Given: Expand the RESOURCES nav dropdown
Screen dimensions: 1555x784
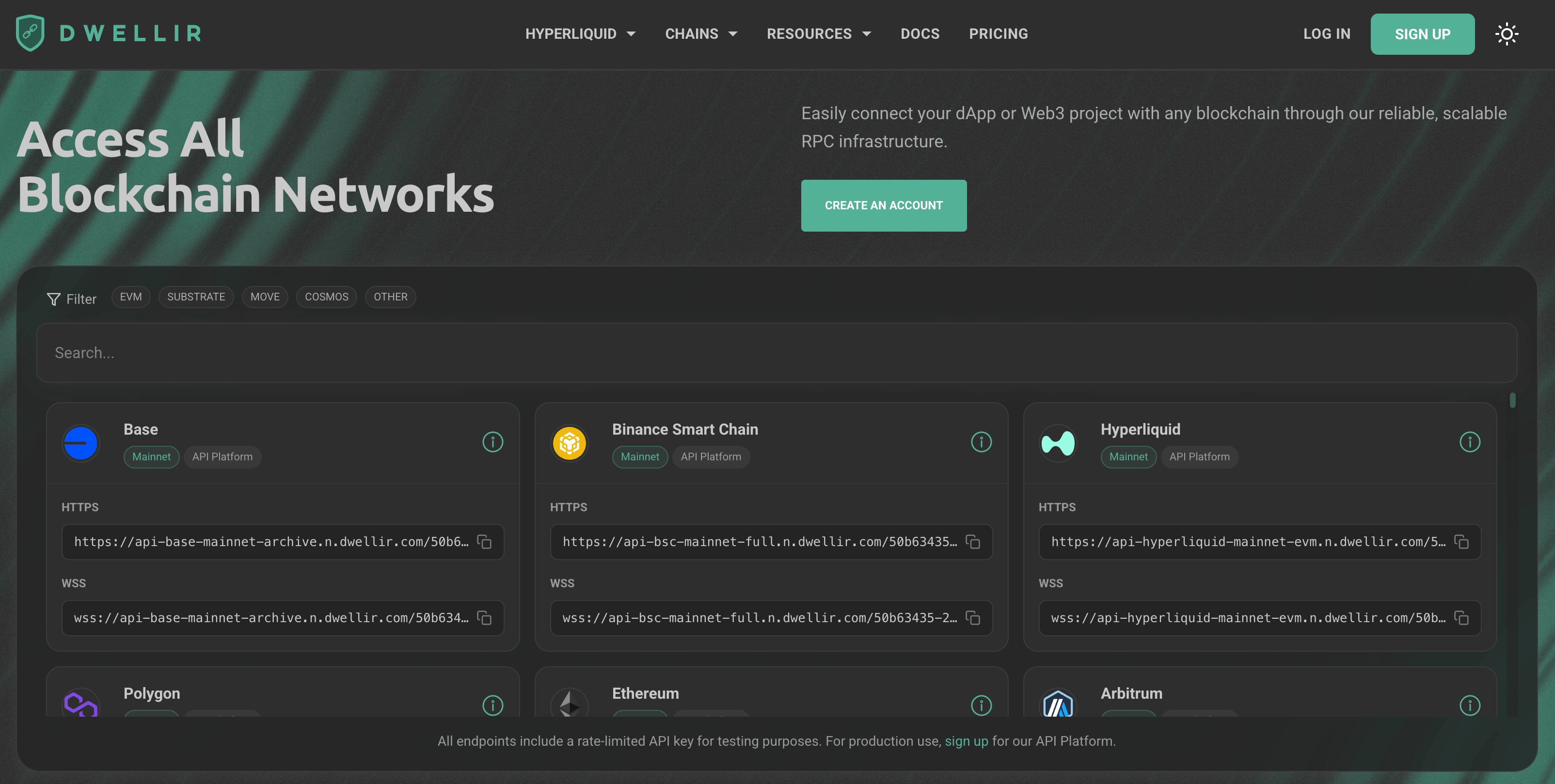Looking at the screenshot, I should [819, 34].
